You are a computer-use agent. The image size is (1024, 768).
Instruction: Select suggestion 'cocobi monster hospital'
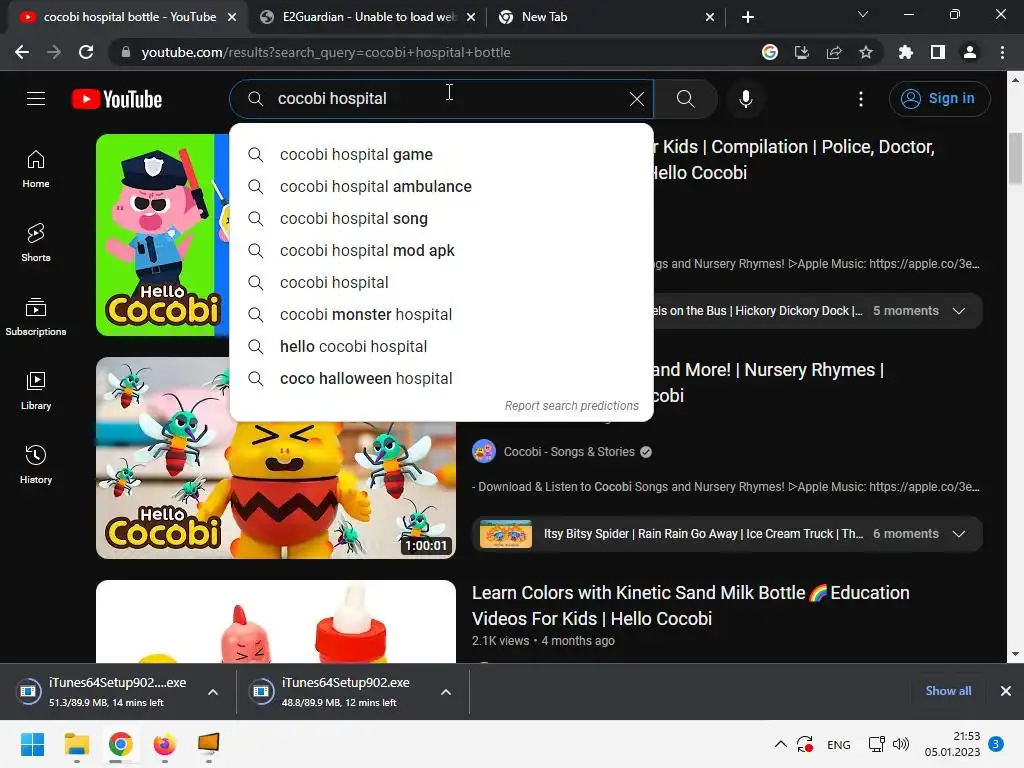(441, 315)
